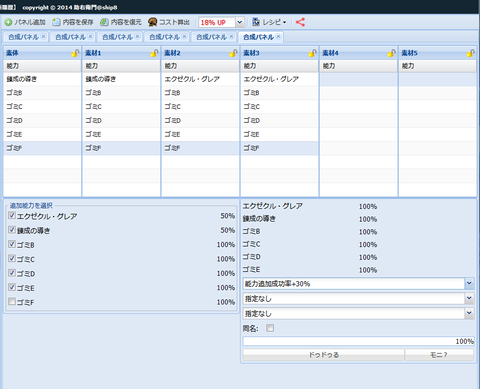Close the fifth 合成パネル tab
The height and width of the screenshot is (389, 480).
click(x=231, y=37)
